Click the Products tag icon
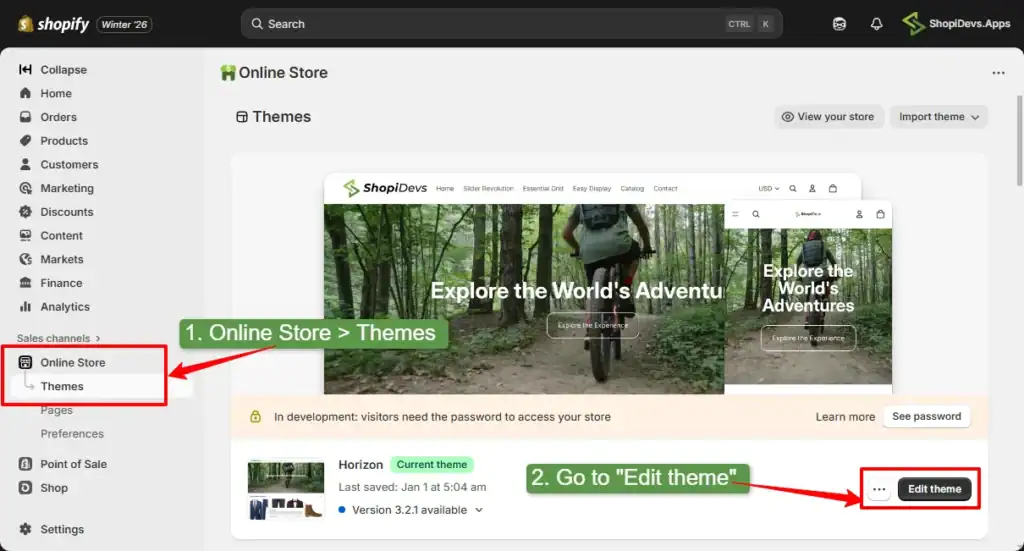 coord(25,141)
